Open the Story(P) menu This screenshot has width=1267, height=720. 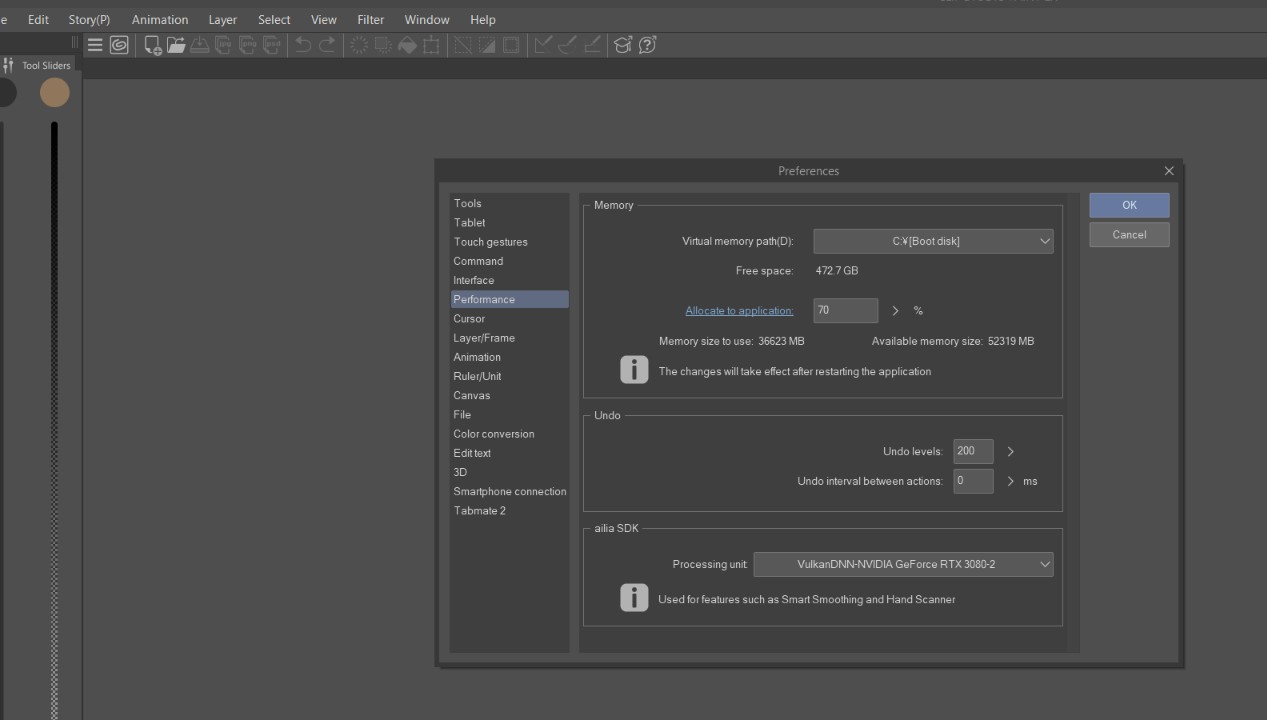[x=89, y=19]
